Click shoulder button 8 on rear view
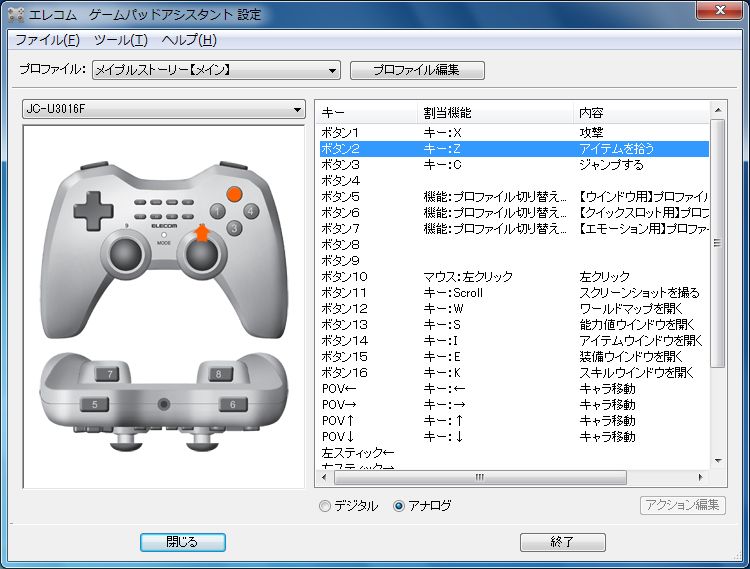The height and width of the screenshot is (569, 750). point(221,373)
